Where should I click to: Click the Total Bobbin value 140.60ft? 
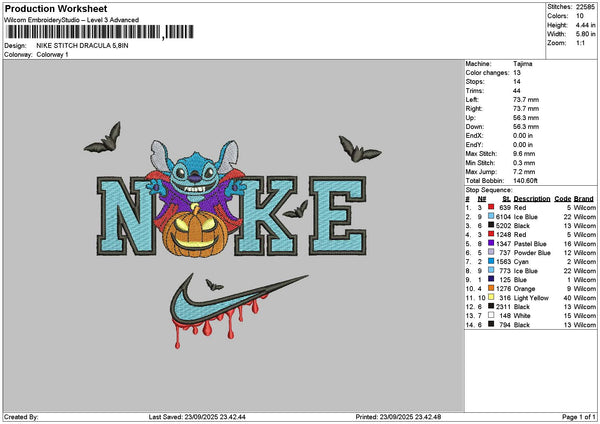[525, 181]
